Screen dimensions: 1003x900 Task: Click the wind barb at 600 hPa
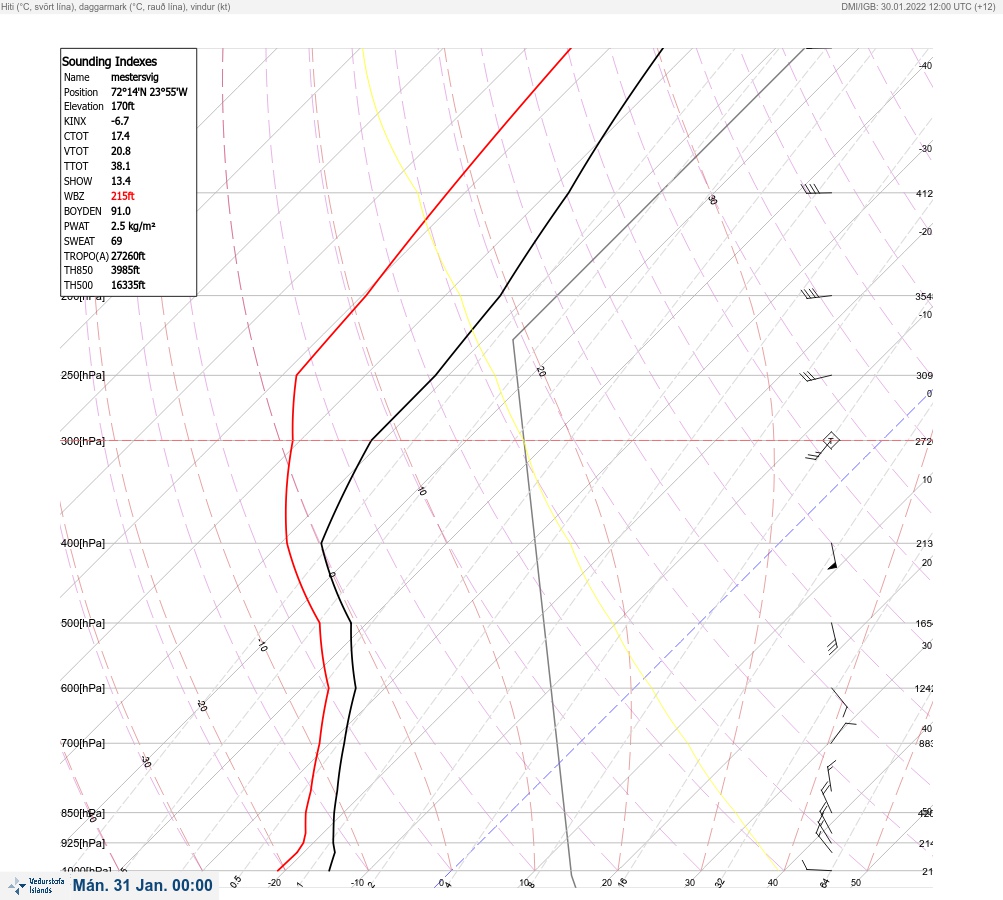pos(841,702)
